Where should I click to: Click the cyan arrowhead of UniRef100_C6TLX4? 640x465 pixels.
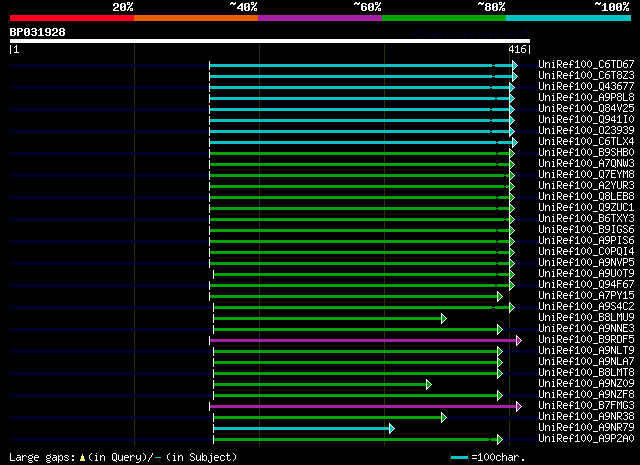point(515,142)
